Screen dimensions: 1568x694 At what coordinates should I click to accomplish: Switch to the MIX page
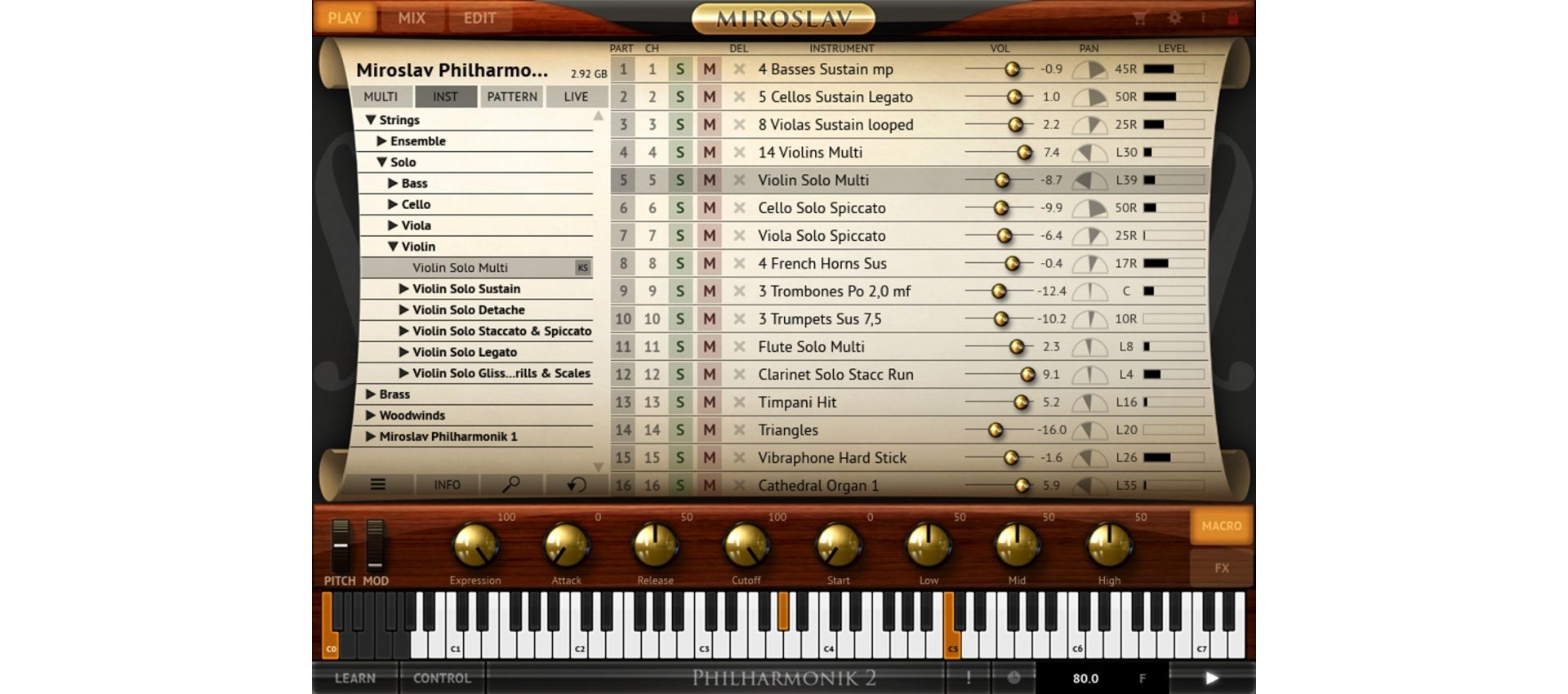tap(412, 18)
